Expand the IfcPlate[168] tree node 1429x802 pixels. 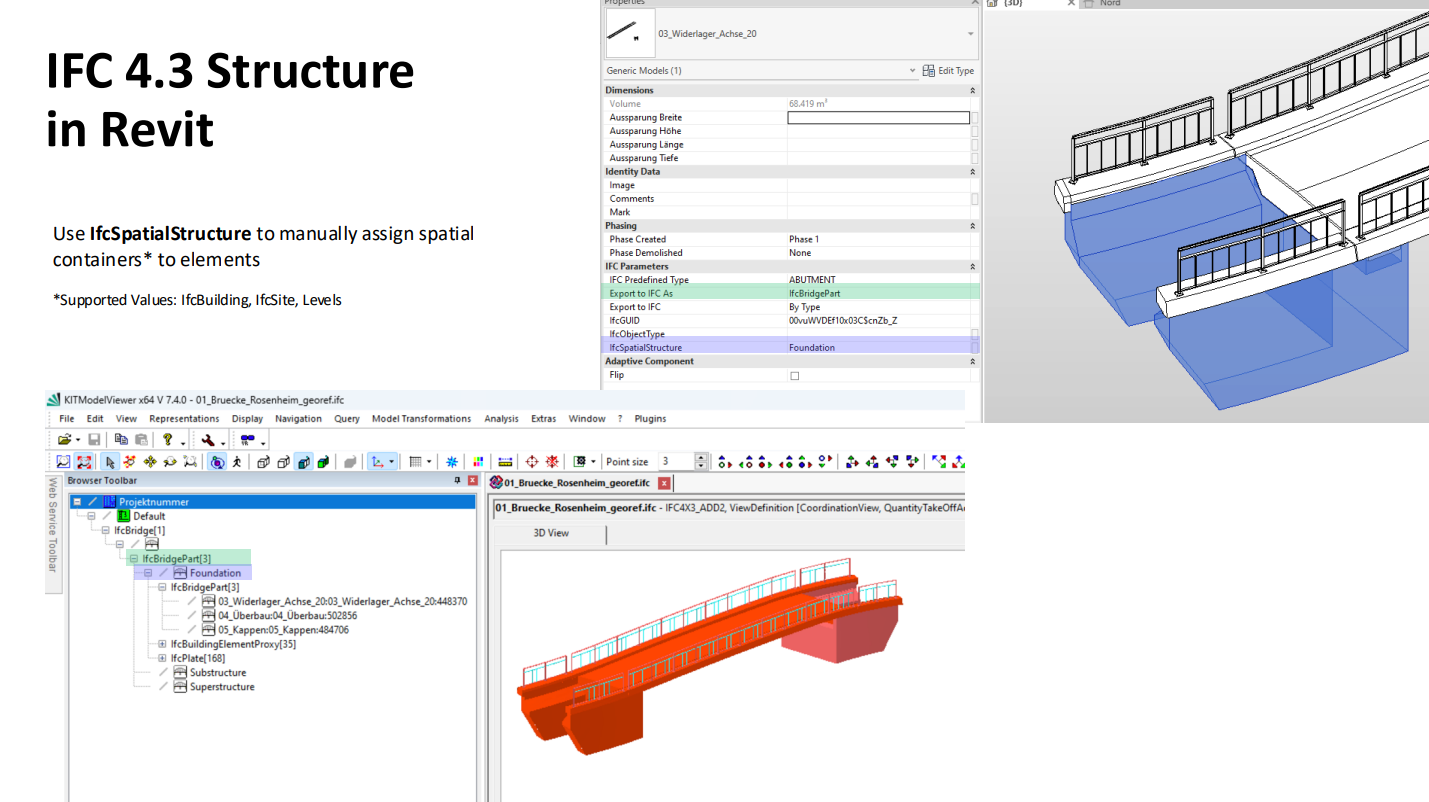coord(162,659)
